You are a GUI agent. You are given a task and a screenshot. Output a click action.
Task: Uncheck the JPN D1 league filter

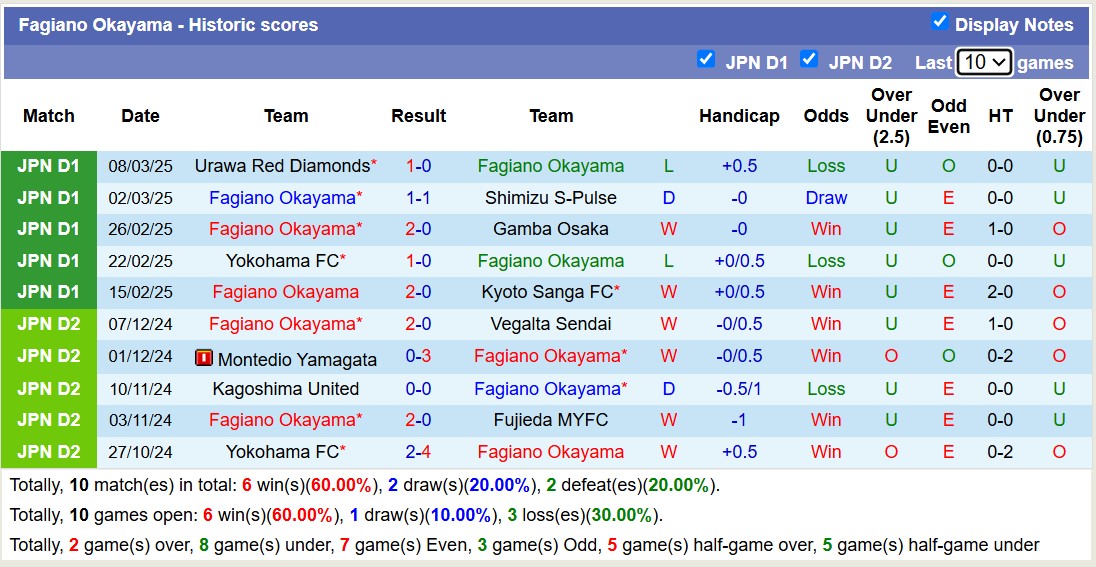click(706, 59)
